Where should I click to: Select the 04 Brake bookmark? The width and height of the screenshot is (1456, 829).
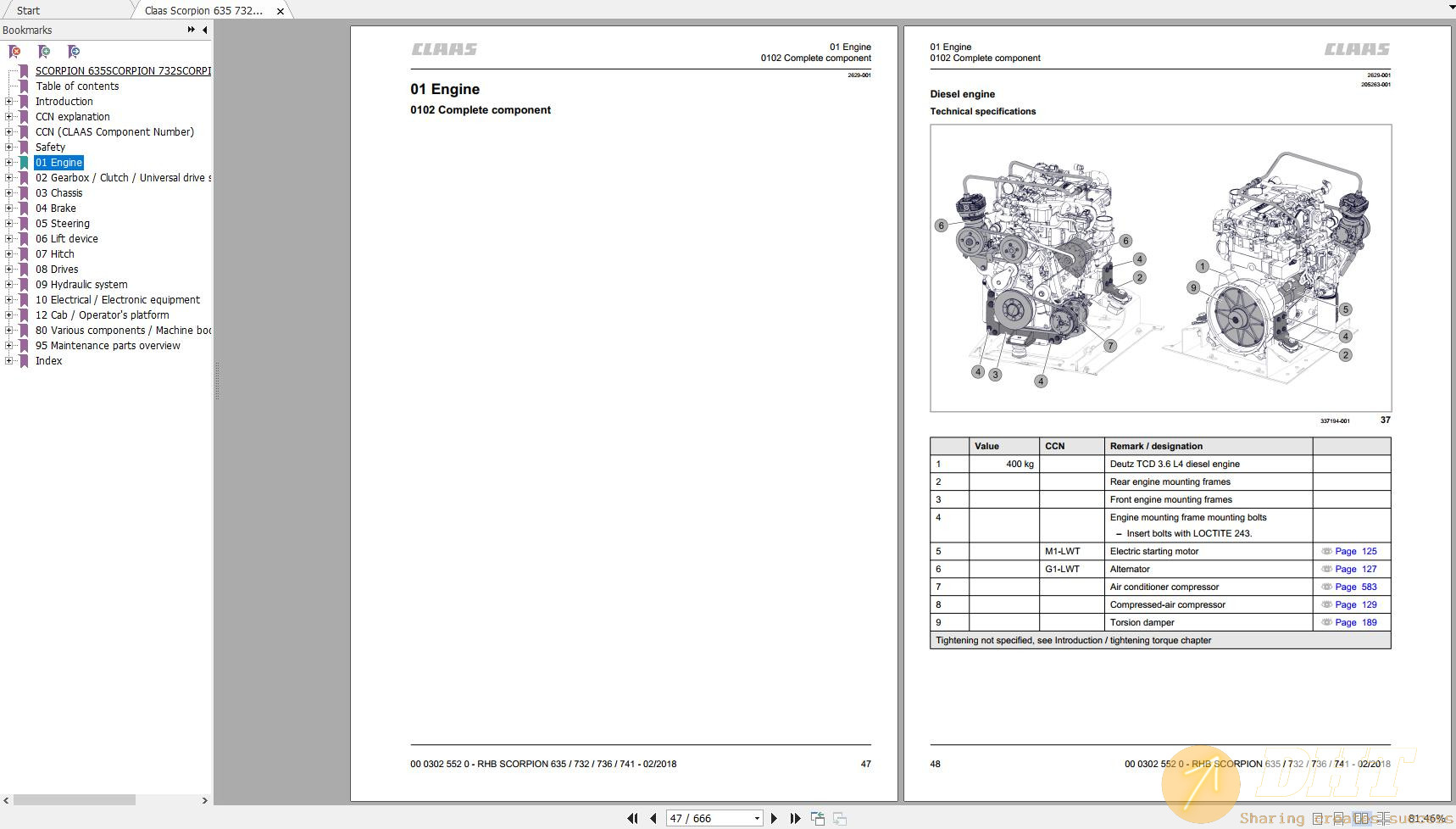coord(55,208)
